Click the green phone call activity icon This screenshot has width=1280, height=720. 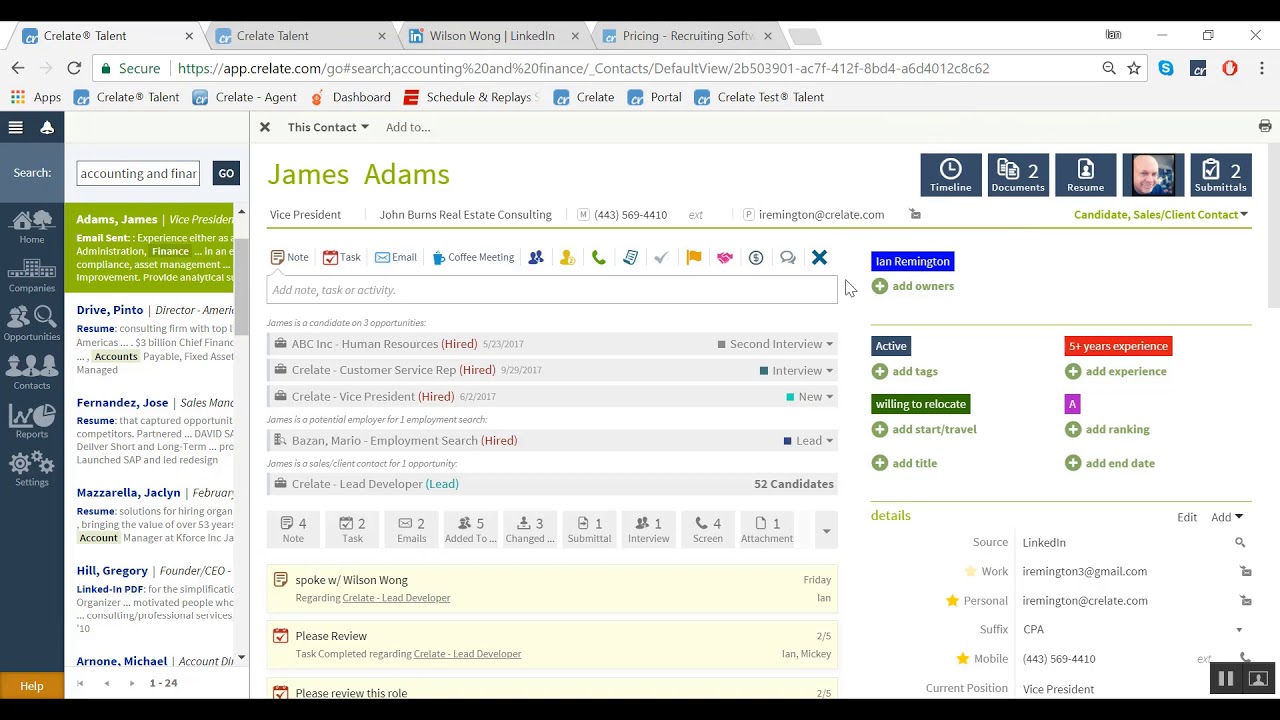[599, 258]
